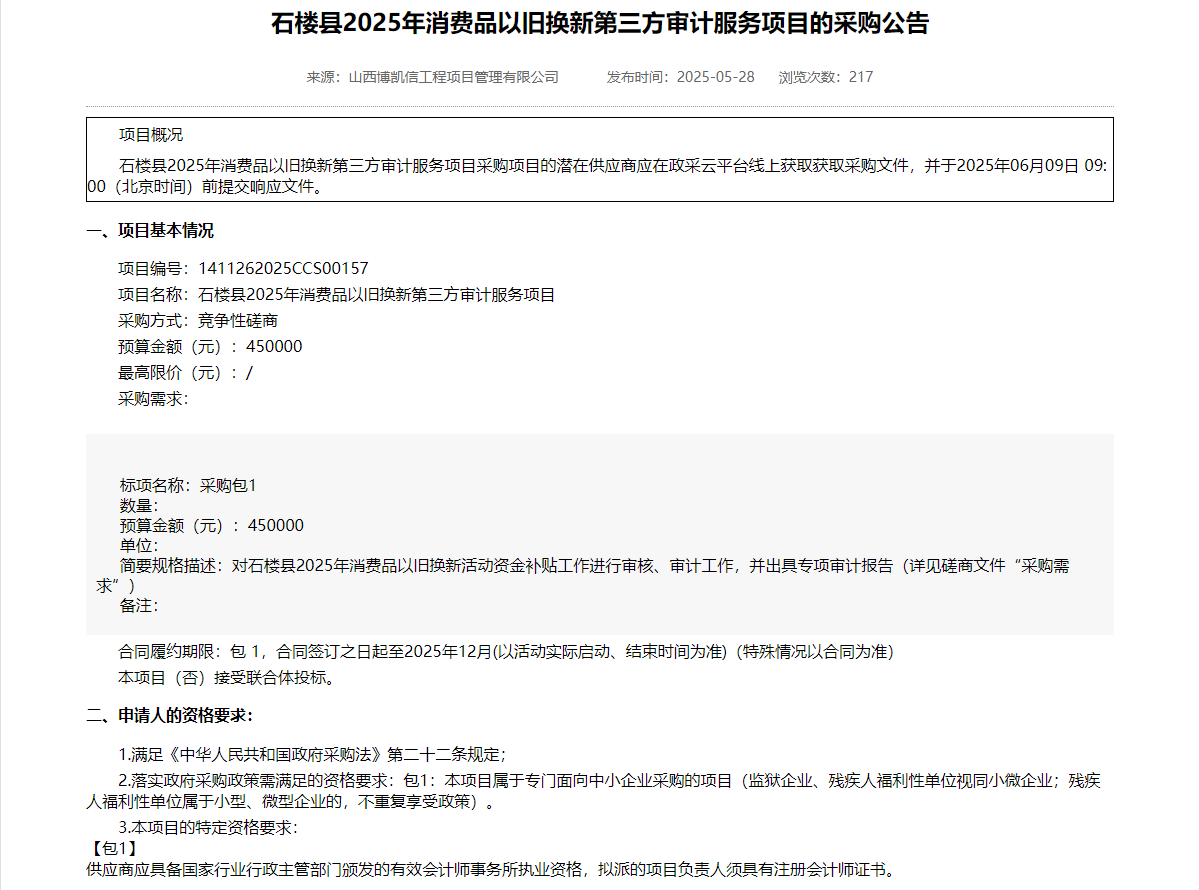Click 预算金额 450000 inside gray box
1199x890 pixels.
pos(212,525)
